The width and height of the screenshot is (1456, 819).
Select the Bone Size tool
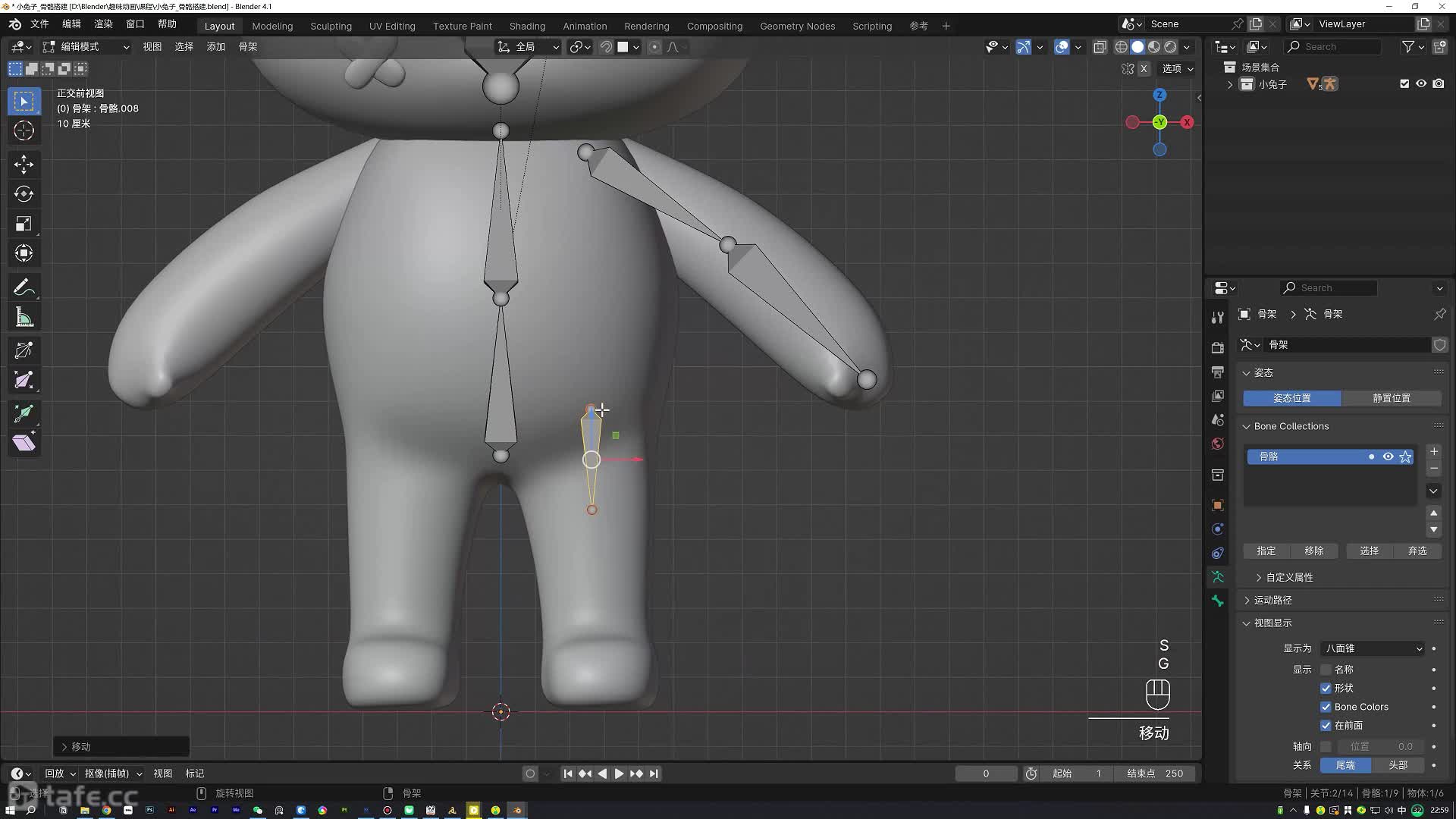point(24,380)
